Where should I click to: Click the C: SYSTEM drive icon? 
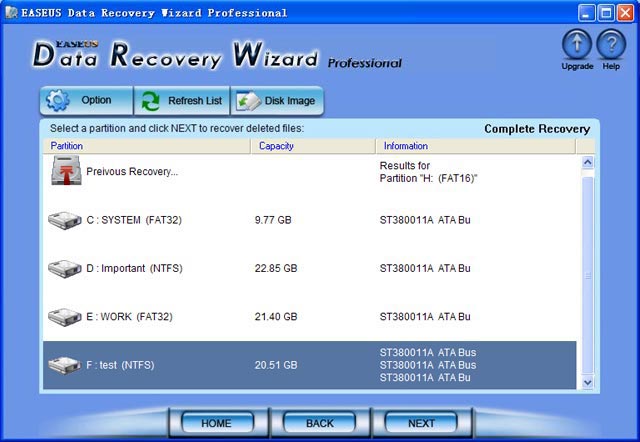click(64, 220)
